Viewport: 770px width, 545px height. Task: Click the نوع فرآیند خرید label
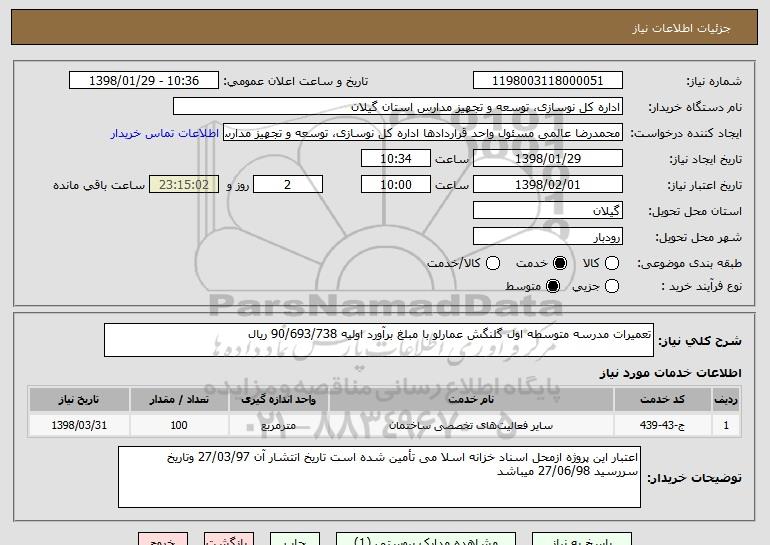pyautogui.click(x=702, y=286)
